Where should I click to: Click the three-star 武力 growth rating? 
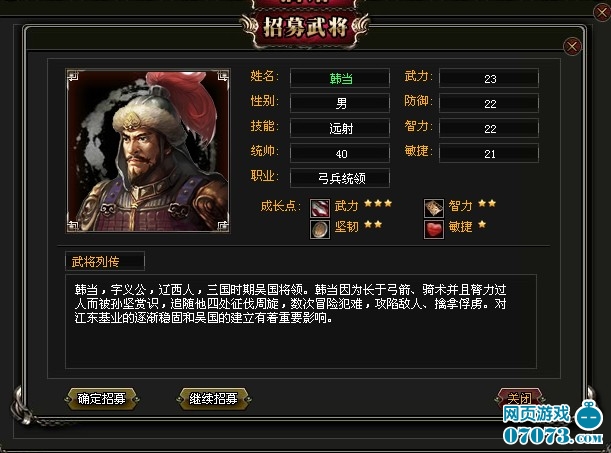point(378,203)
